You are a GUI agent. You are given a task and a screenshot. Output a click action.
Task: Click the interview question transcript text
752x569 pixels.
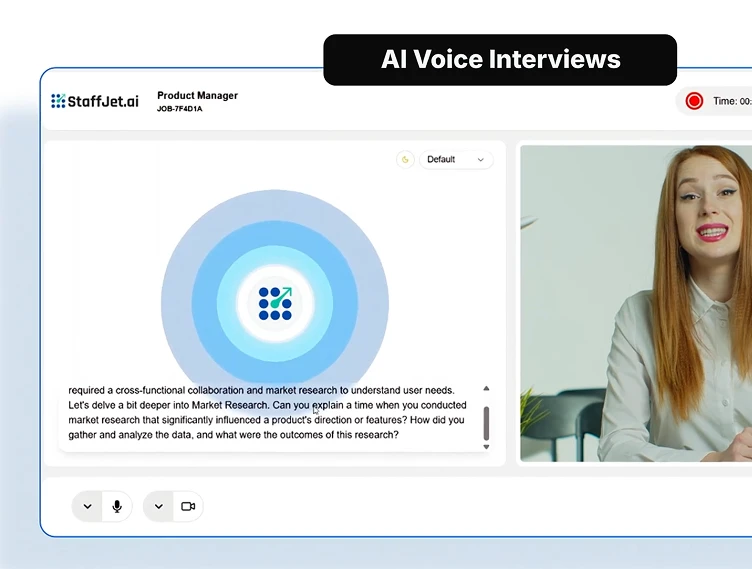coord(267,413)
